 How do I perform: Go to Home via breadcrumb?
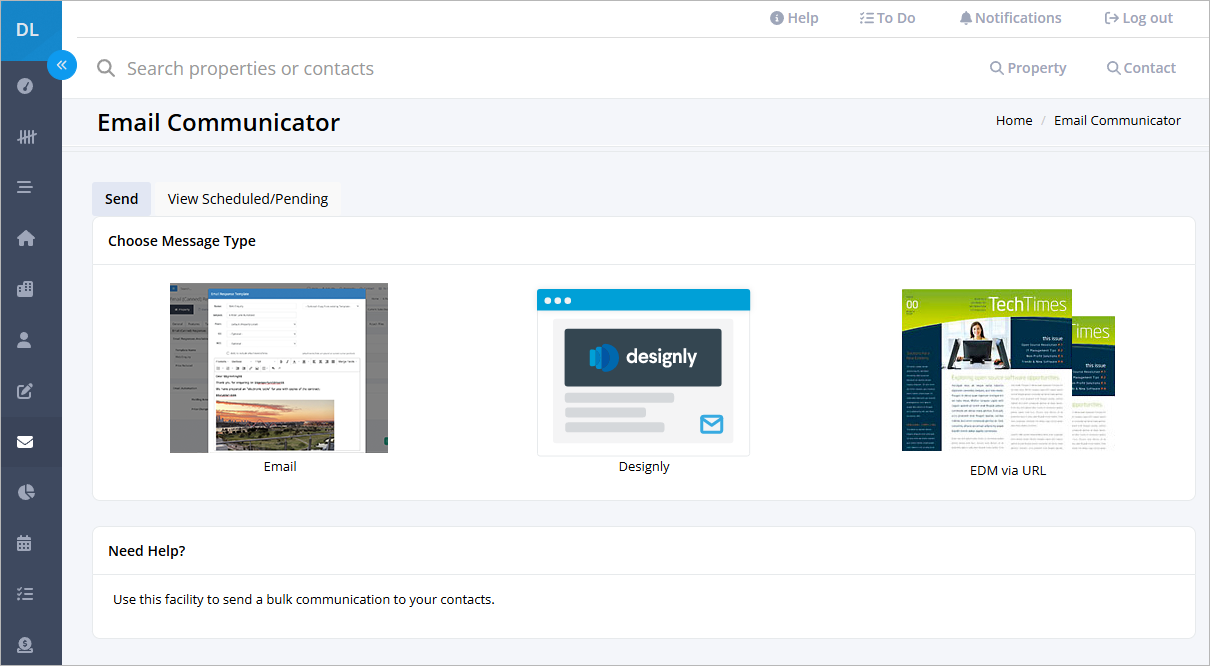(x=1014, y=120)
